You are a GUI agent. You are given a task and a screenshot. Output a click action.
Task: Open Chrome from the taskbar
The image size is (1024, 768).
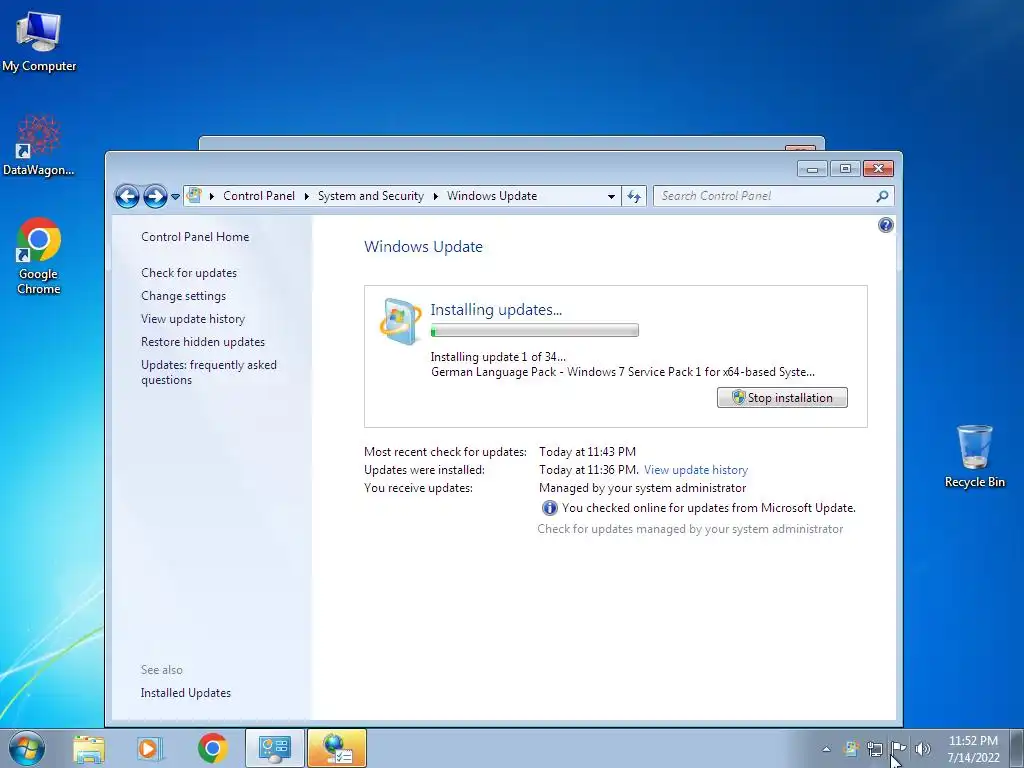(x=212, y=748)
